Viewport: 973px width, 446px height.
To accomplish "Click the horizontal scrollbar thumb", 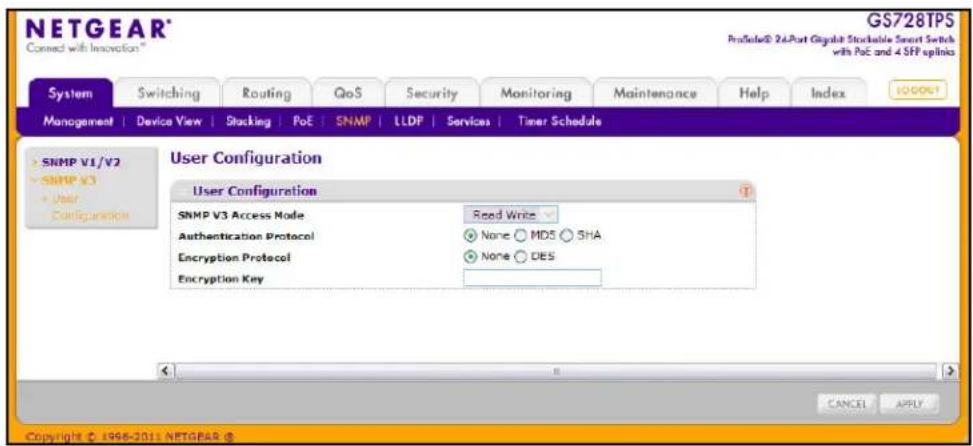I will coord(557,370).
